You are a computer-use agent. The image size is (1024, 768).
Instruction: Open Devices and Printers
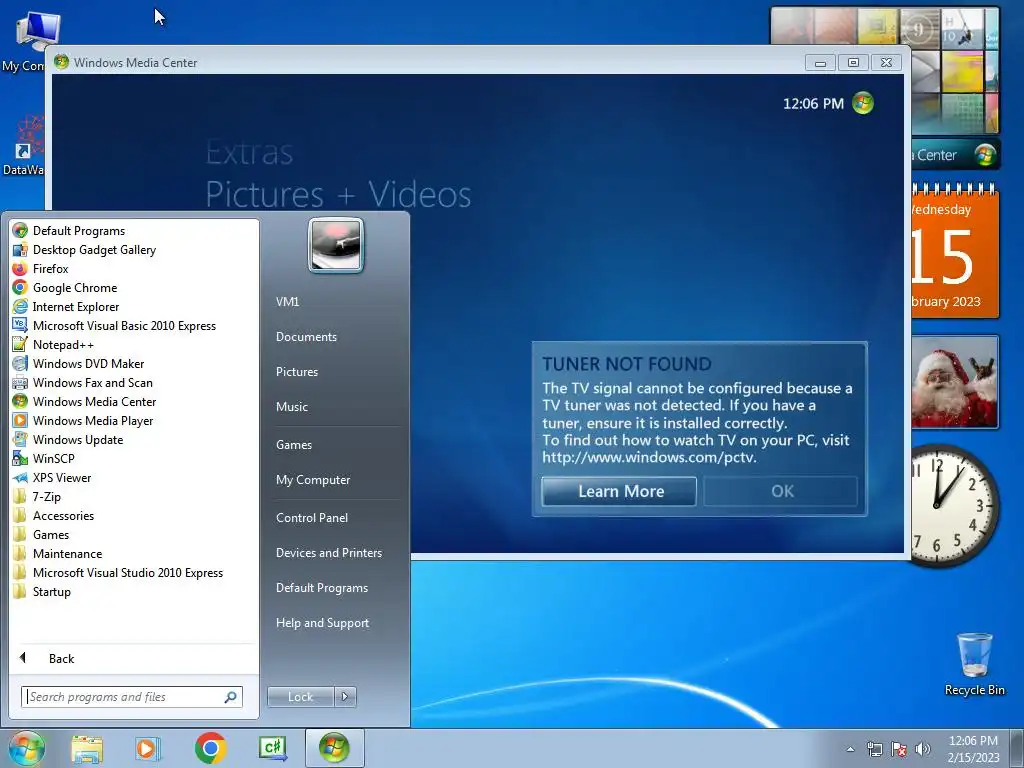tap(328, 552)
